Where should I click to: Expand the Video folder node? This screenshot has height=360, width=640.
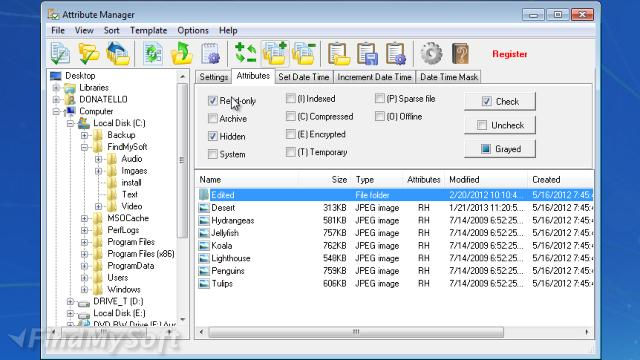pyautogui.click(x=98, y=207)
